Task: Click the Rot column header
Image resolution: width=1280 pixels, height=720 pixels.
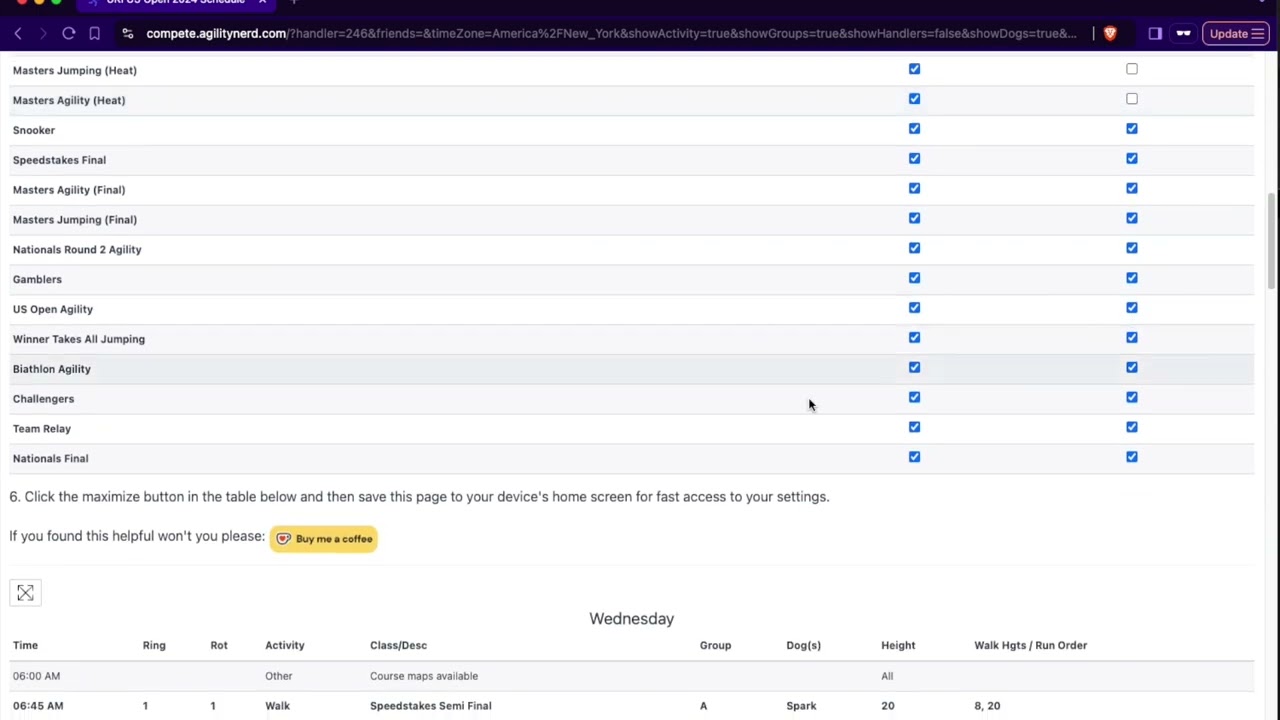Action: (219, 646)
